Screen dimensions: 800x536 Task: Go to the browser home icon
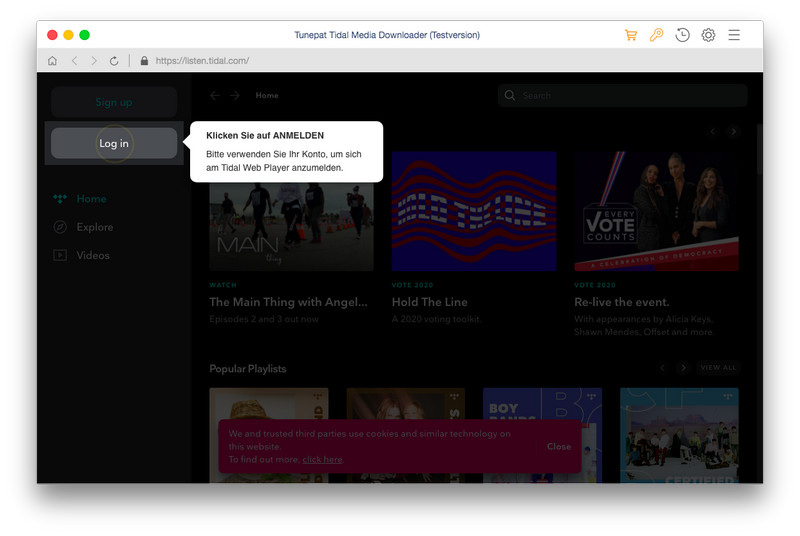pos(52,61)
